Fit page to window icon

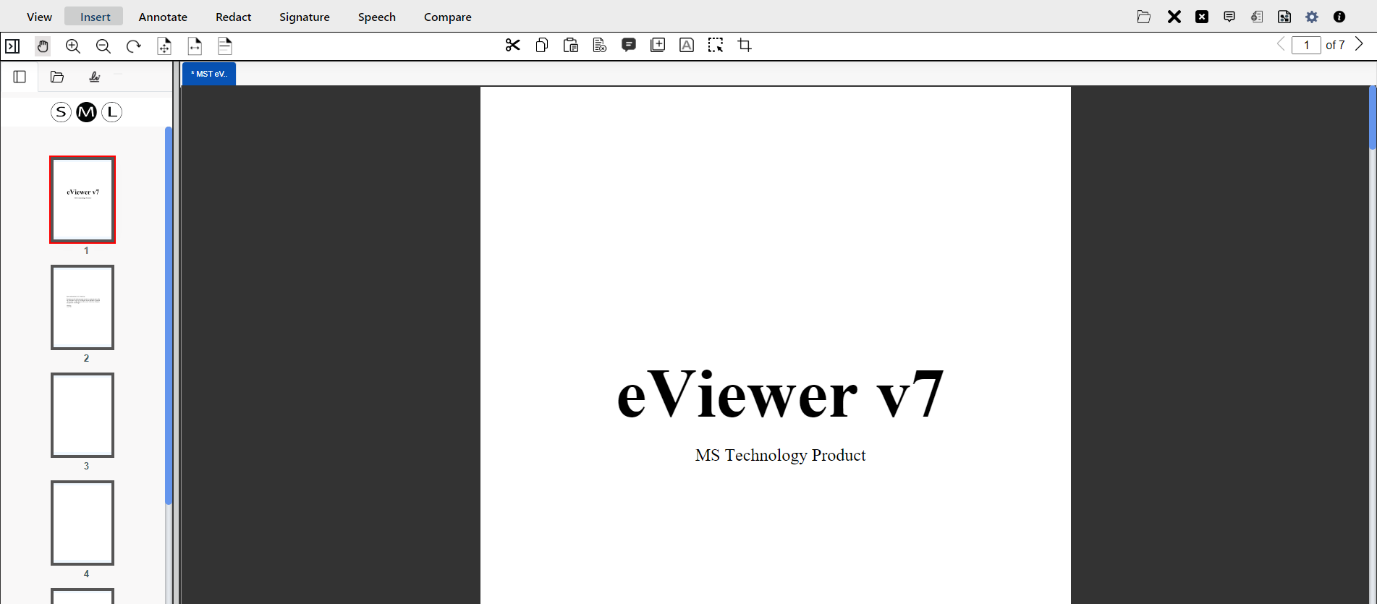(165, 46)
